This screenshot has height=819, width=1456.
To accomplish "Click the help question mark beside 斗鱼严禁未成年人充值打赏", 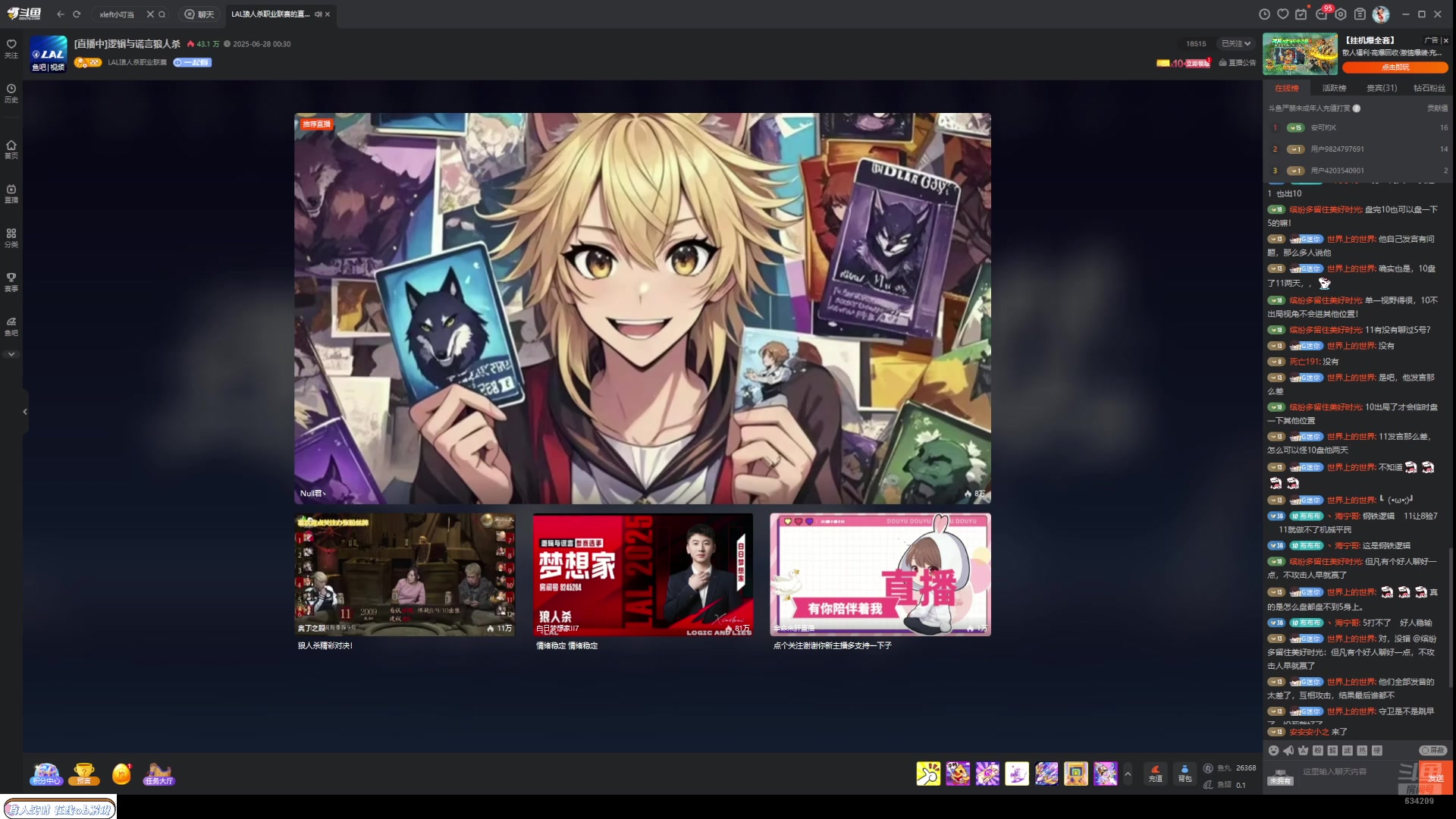I will click(1357, 108).
